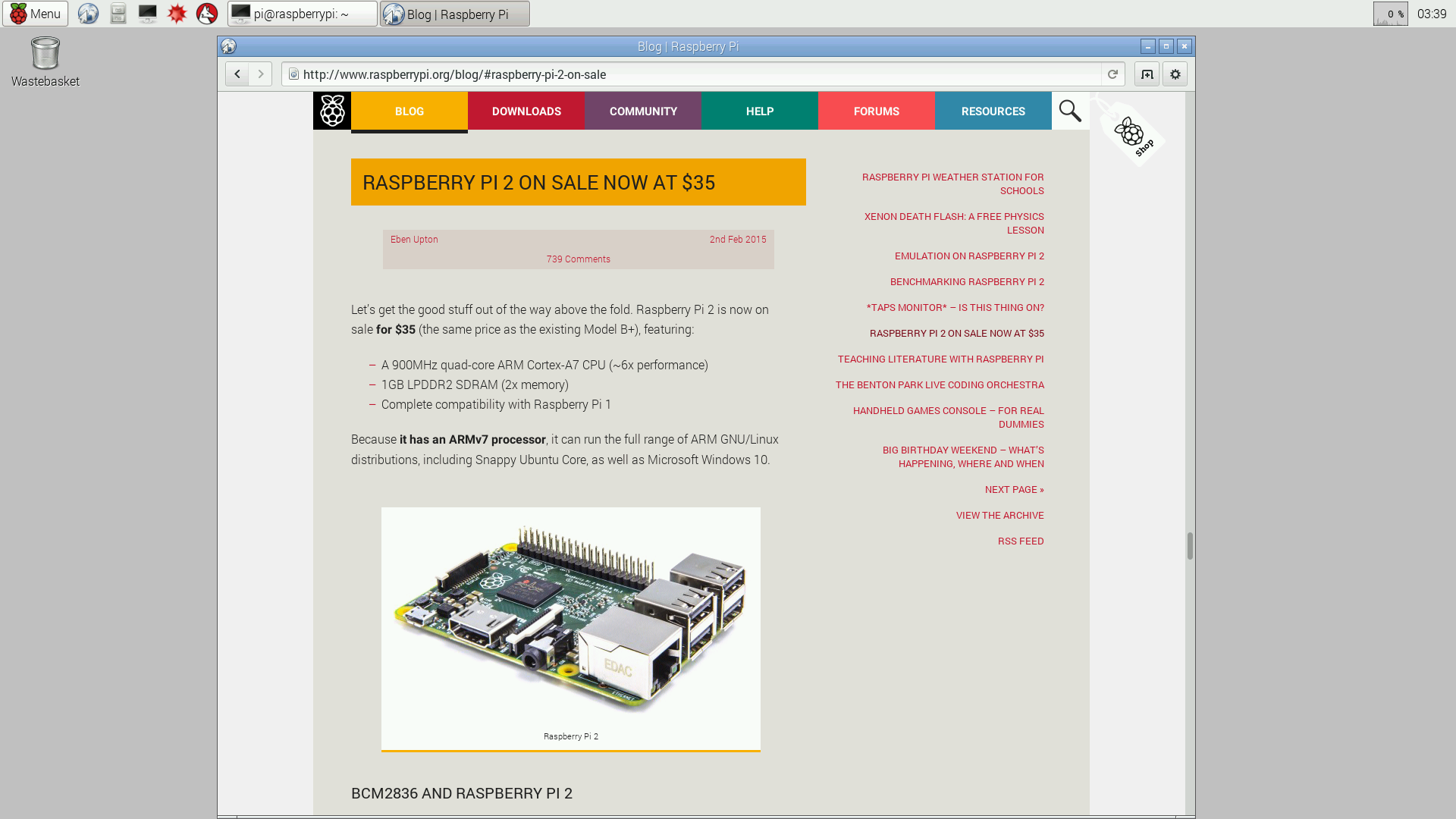Click the 'Raspberry Pi 2' image caption

[570, 736]
